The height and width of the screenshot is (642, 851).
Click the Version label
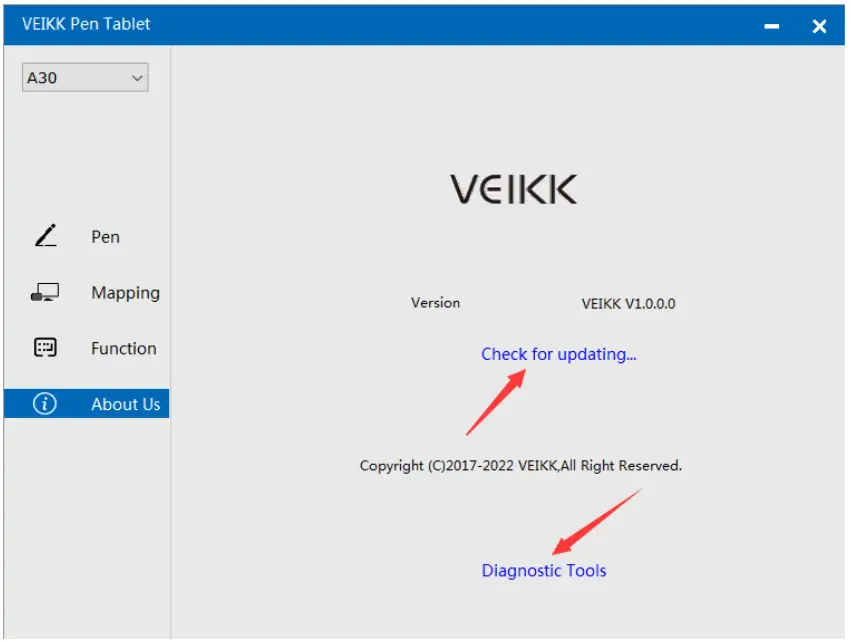coord(435,303)
